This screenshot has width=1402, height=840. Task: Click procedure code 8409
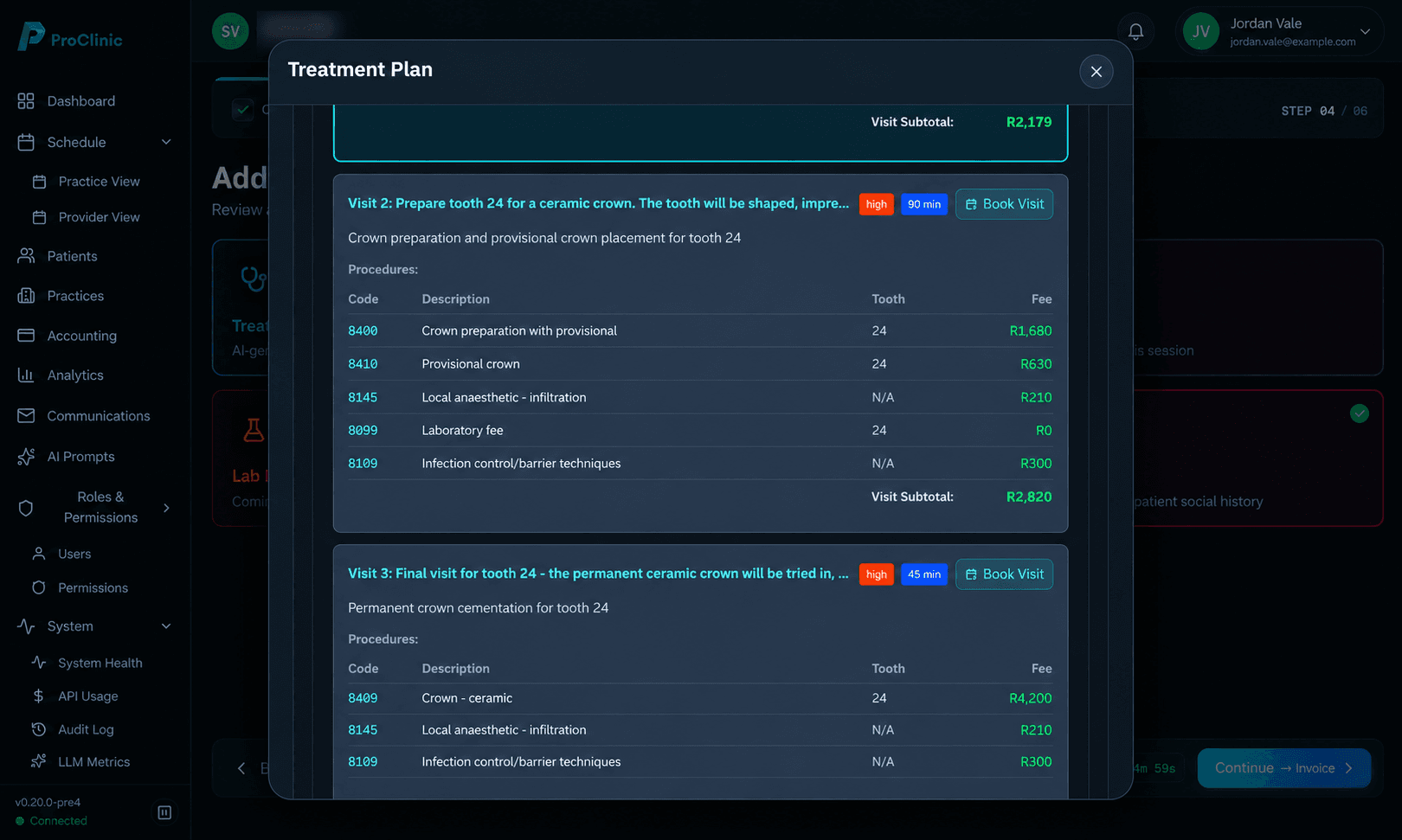point(363,698)
